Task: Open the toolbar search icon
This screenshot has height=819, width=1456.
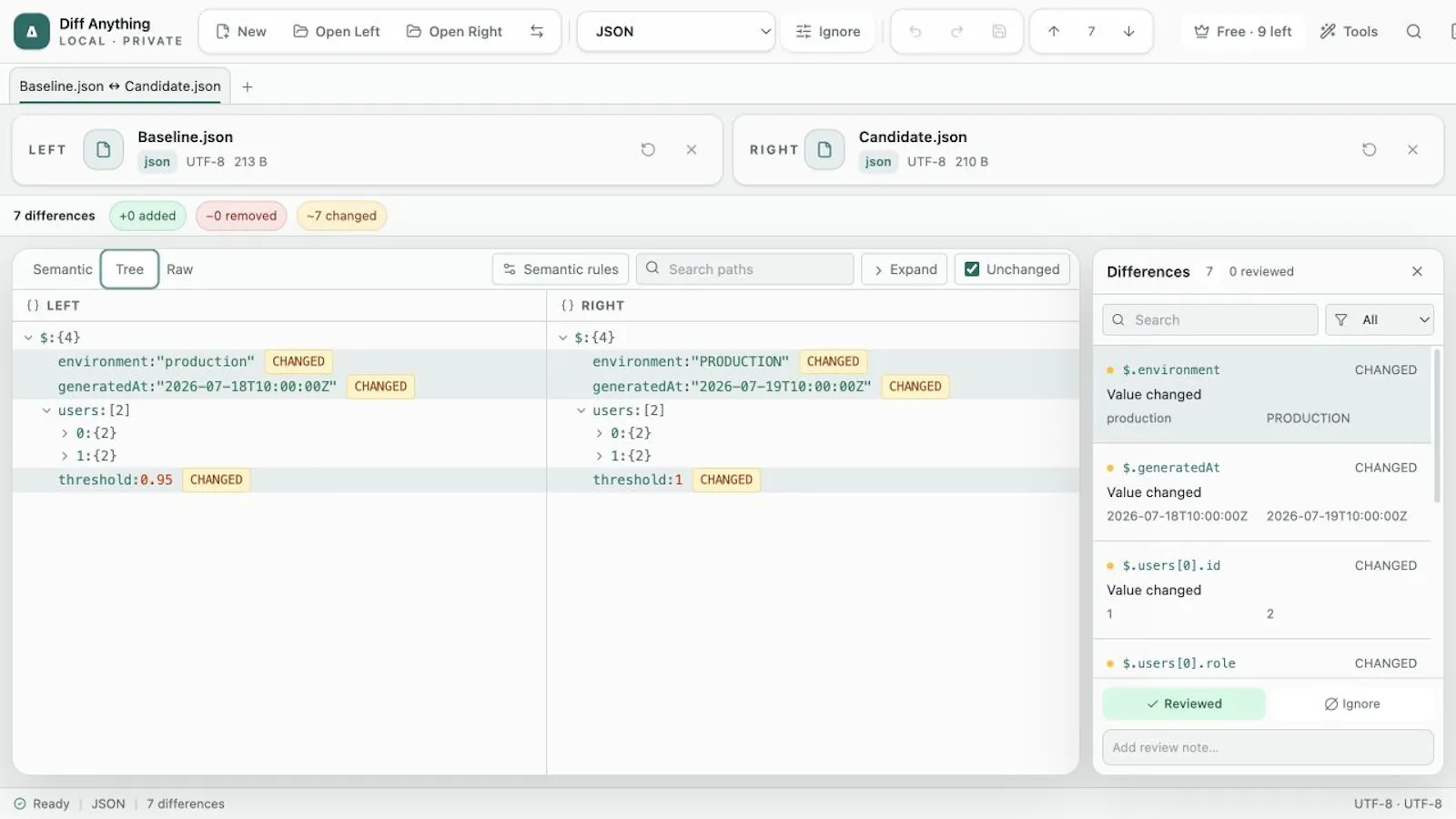Action: click(1413, 32)
